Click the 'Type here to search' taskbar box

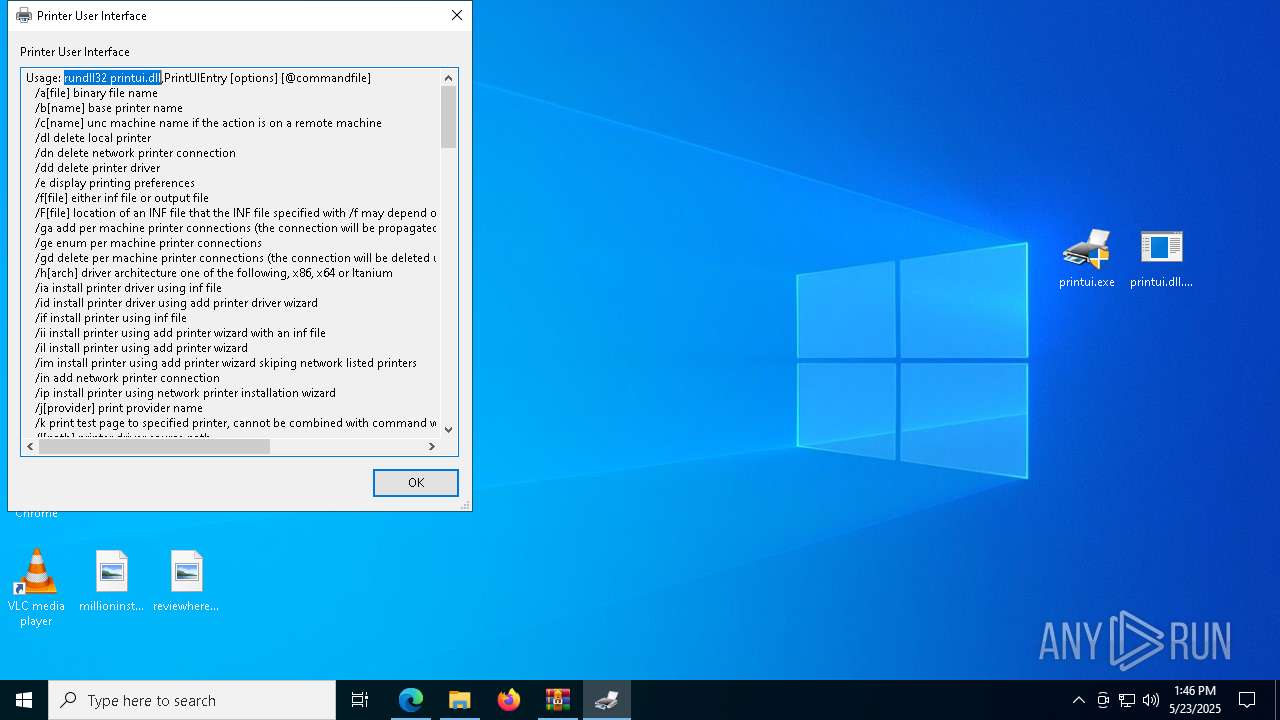pyautogui.click(x=192, y=700)
